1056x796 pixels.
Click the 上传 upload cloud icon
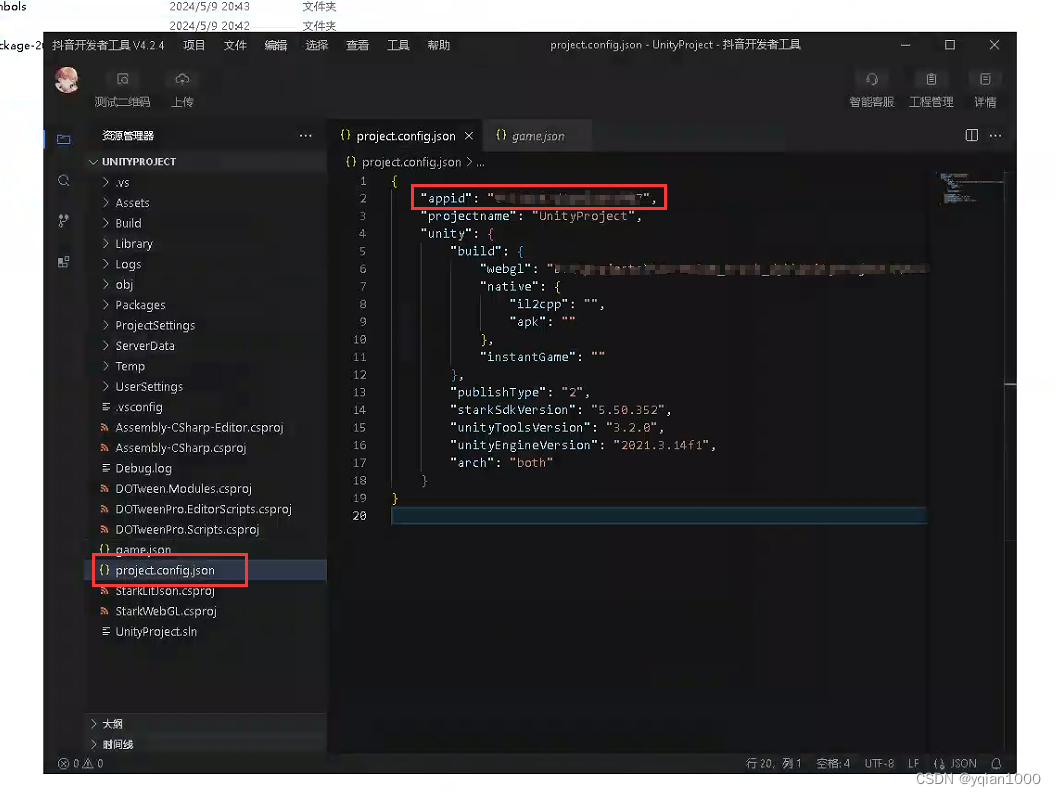pyautogui.click(x=182, y=79)
